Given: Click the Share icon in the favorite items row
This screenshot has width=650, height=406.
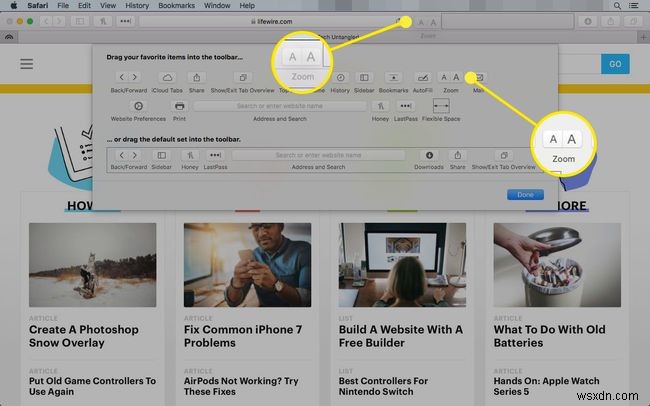Looking at the screenshot, I should pos(196,78).
